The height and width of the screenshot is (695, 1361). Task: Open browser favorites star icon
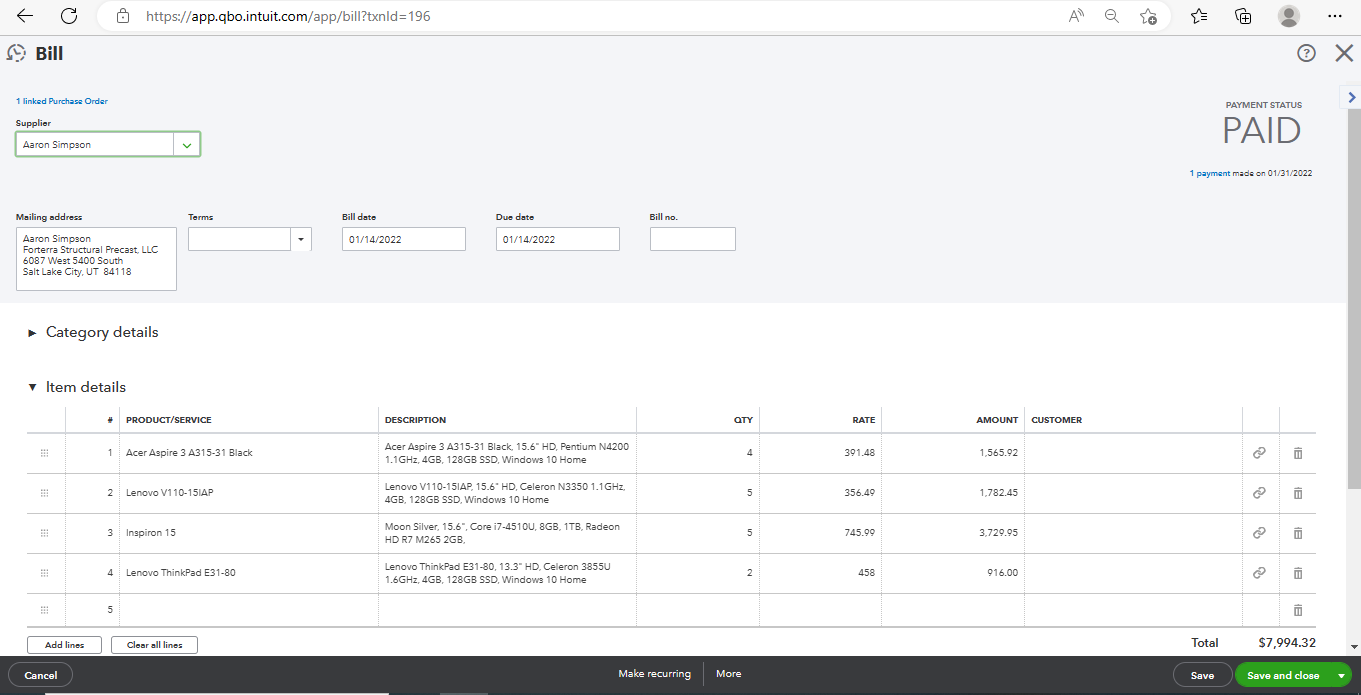pos(1199,16)
